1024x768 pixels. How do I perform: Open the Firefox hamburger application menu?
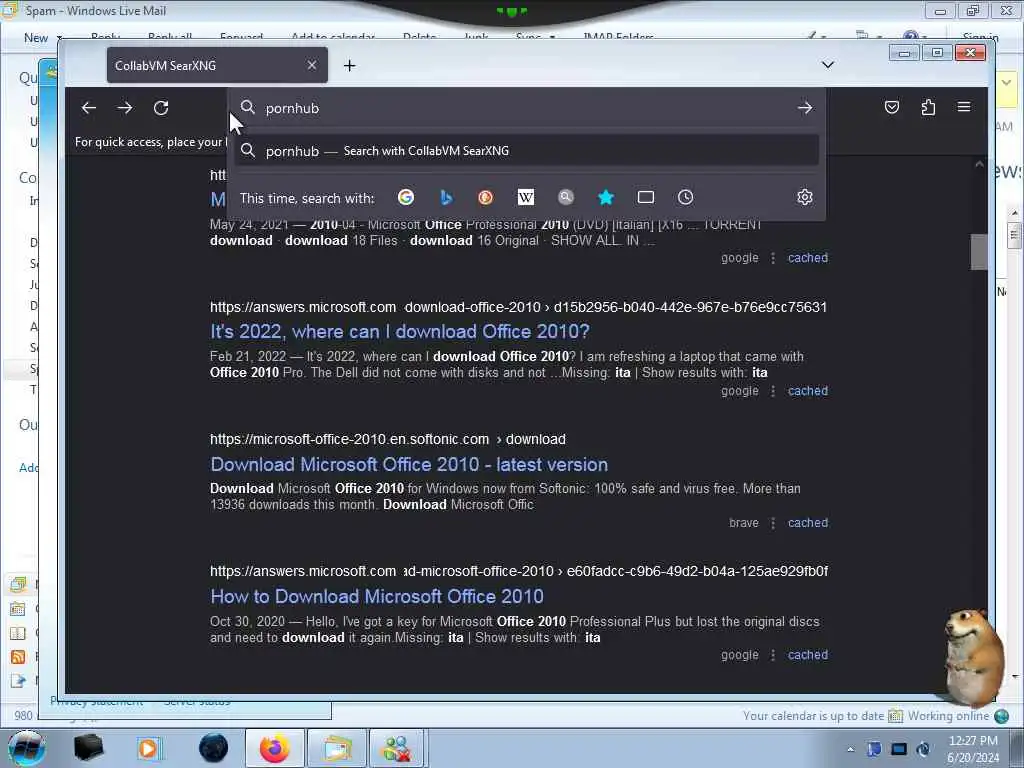[x=964, y=107]
